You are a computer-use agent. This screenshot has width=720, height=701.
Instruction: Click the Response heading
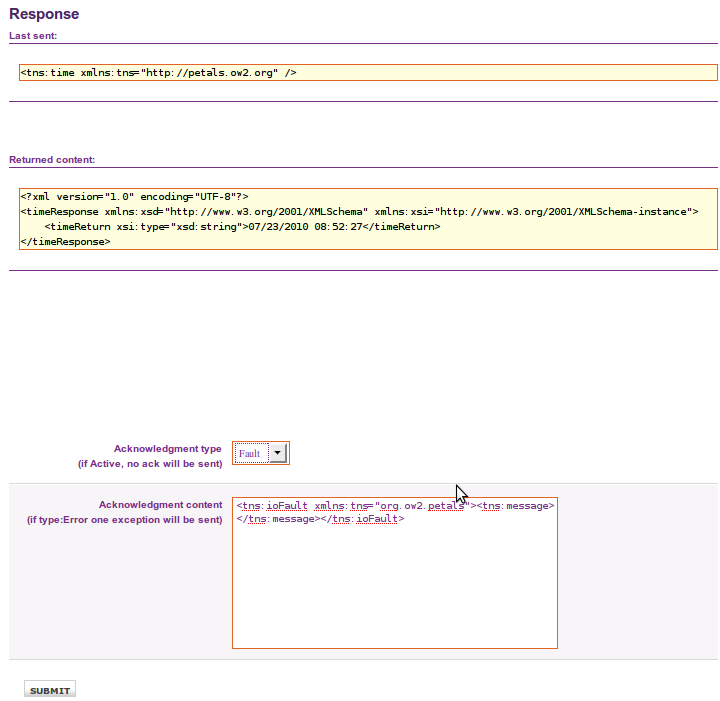44,15
